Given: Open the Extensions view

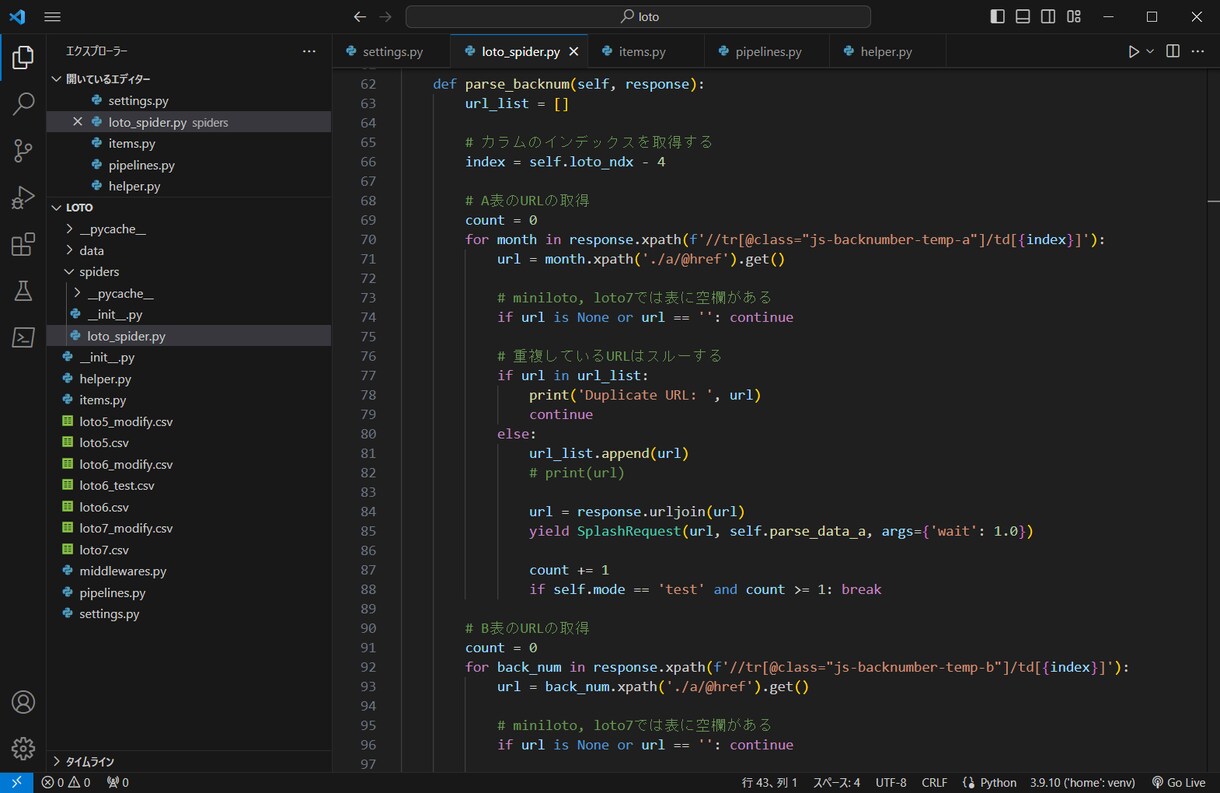Looking at the screenshot, I should click(x=23, y=244).
